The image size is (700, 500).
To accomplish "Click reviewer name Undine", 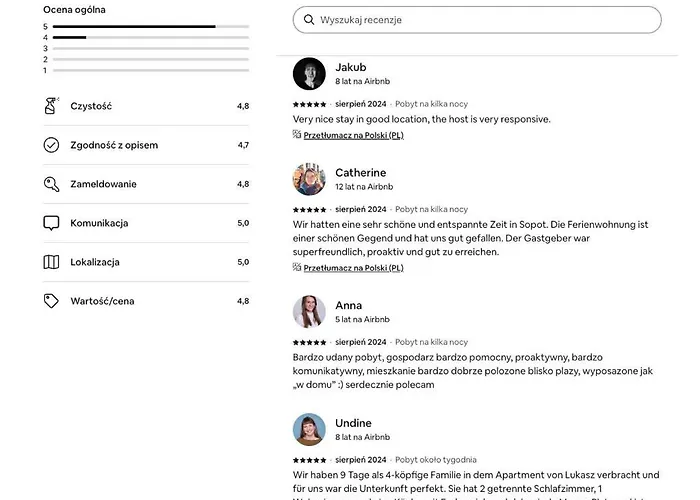I will coord(353,423).
